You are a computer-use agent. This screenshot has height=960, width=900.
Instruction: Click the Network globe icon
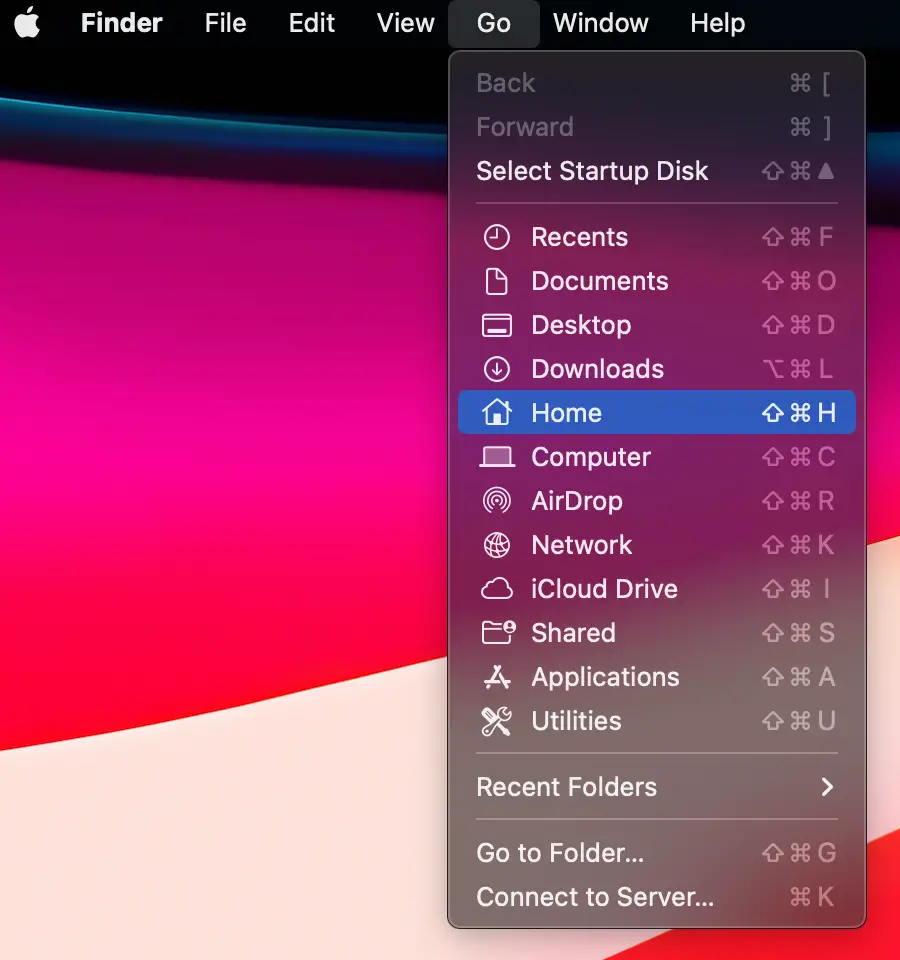(x=497, y=545)
